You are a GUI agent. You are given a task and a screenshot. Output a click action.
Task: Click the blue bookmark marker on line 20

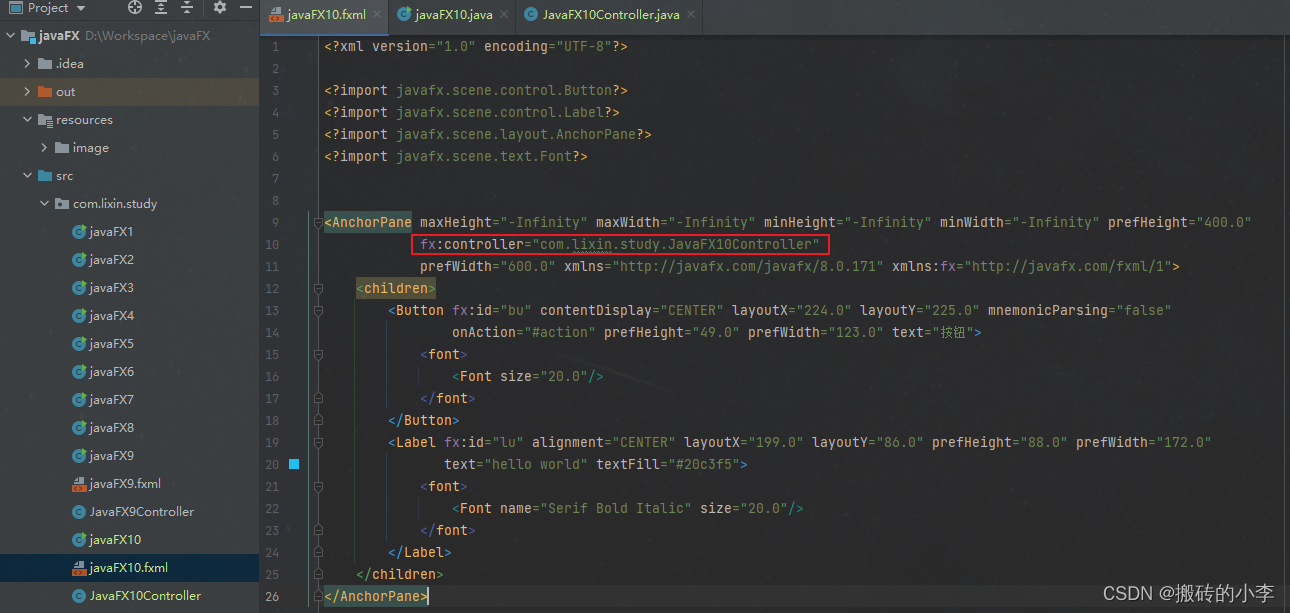coord(294,463)
